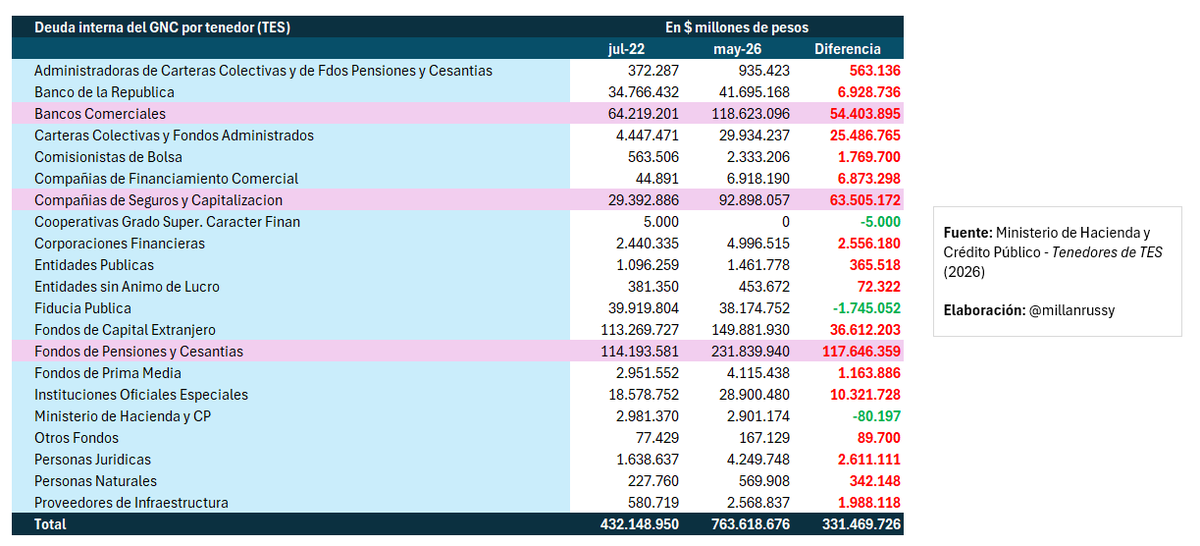Click 'Ministerio de Hacienda y CP' label
The height and width of the screenshot is (546, 1200).
[x=123, y=416]
